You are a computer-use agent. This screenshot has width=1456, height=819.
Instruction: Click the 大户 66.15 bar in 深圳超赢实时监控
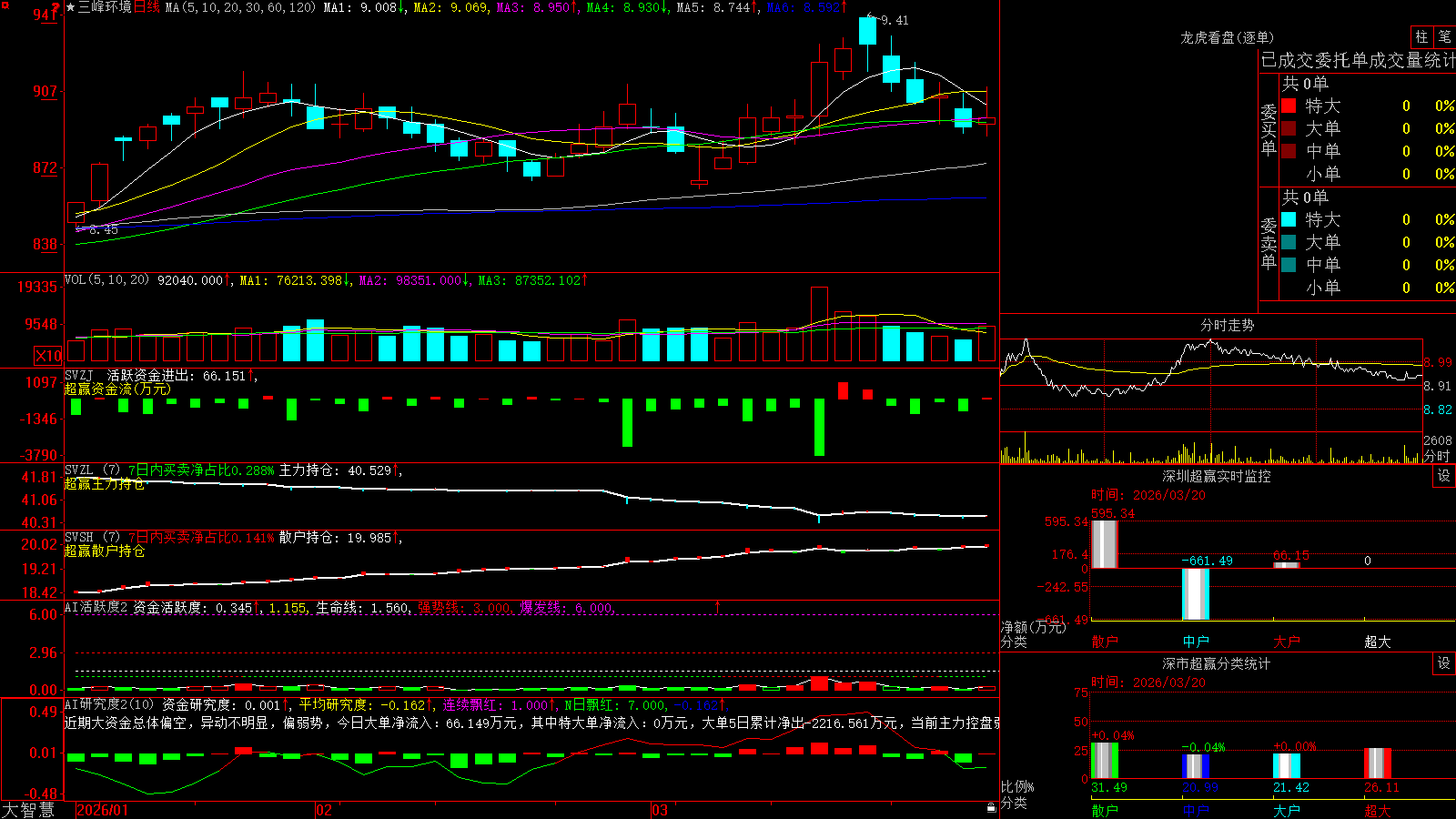(1286, 565)
